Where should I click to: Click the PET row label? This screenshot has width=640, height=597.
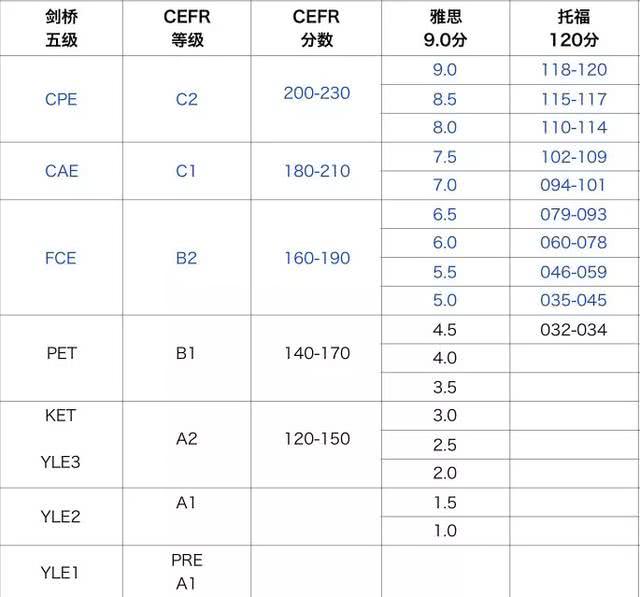[61, 353]
